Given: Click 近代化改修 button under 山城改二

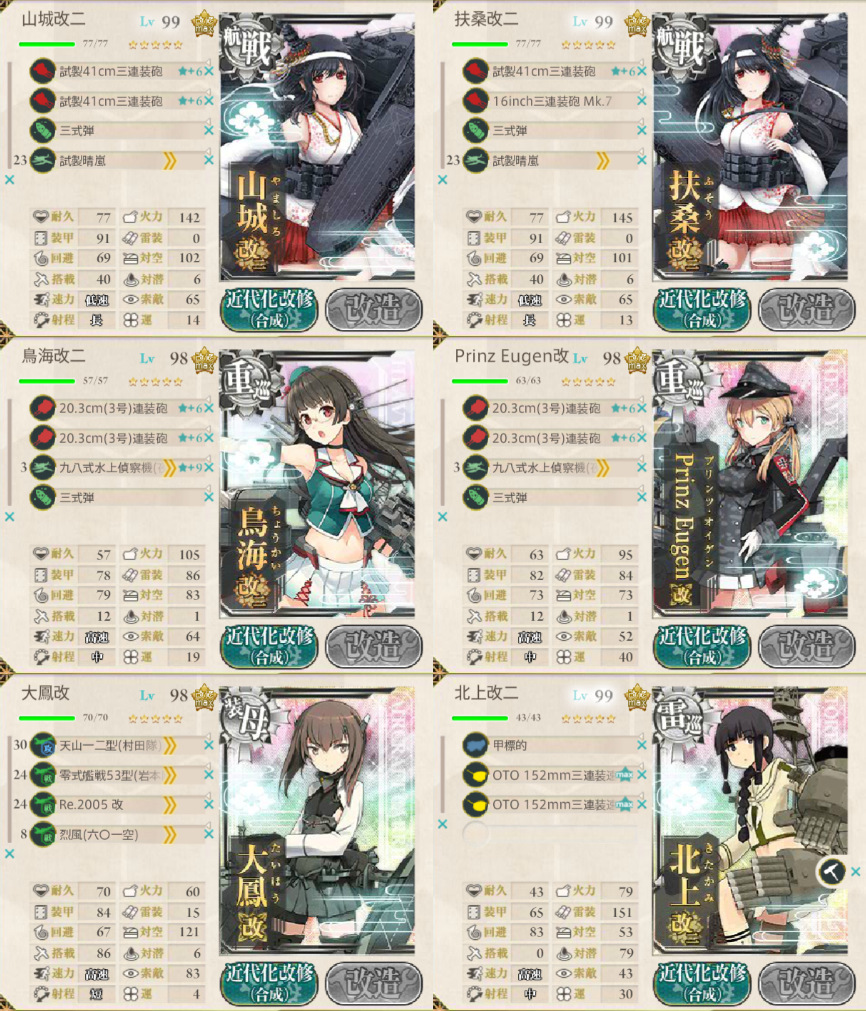Looking at the screenshot, I should [270, 309].
